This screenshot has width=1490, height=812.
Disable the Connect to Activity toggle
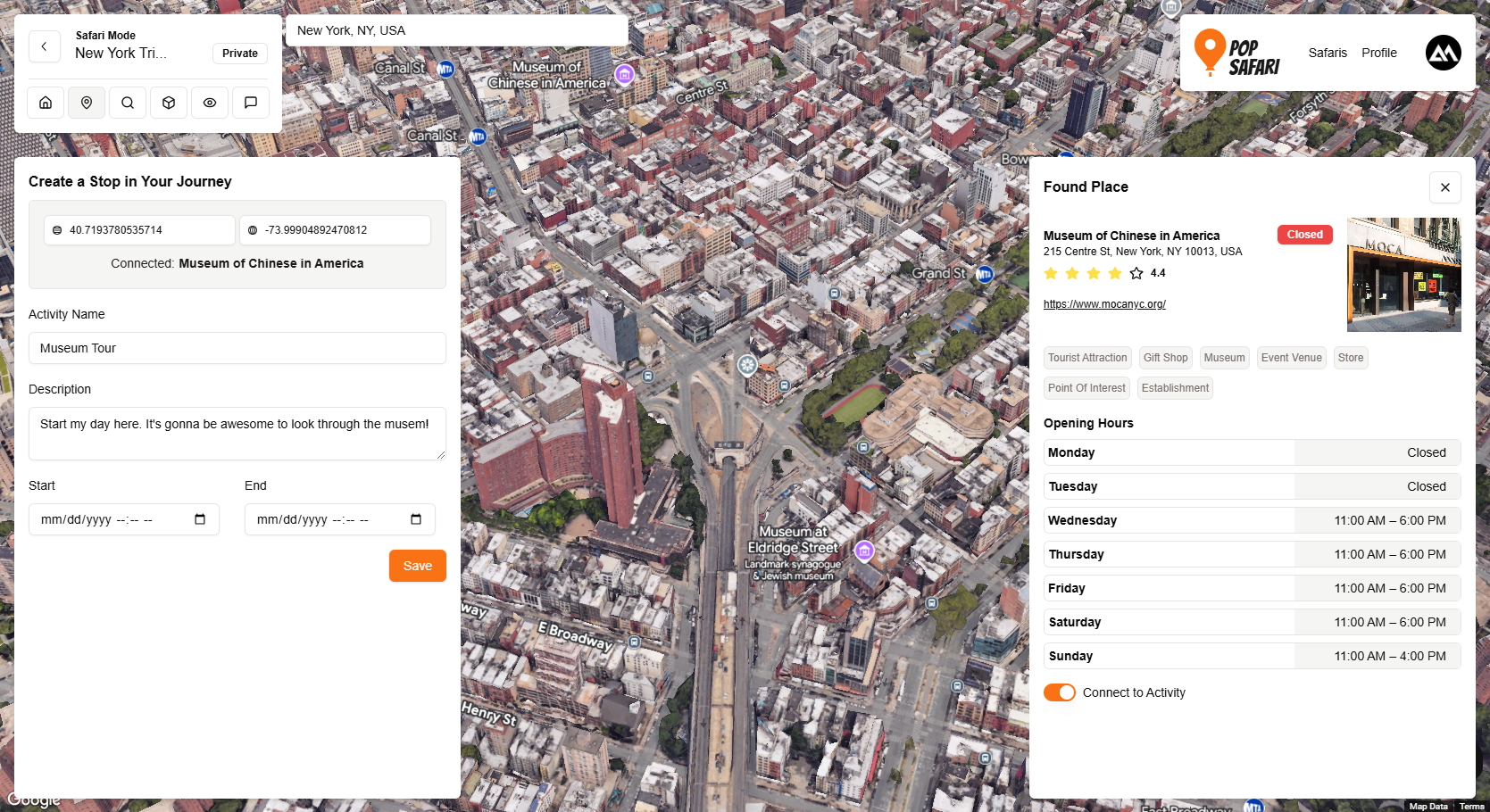(x=1059, y=692)
